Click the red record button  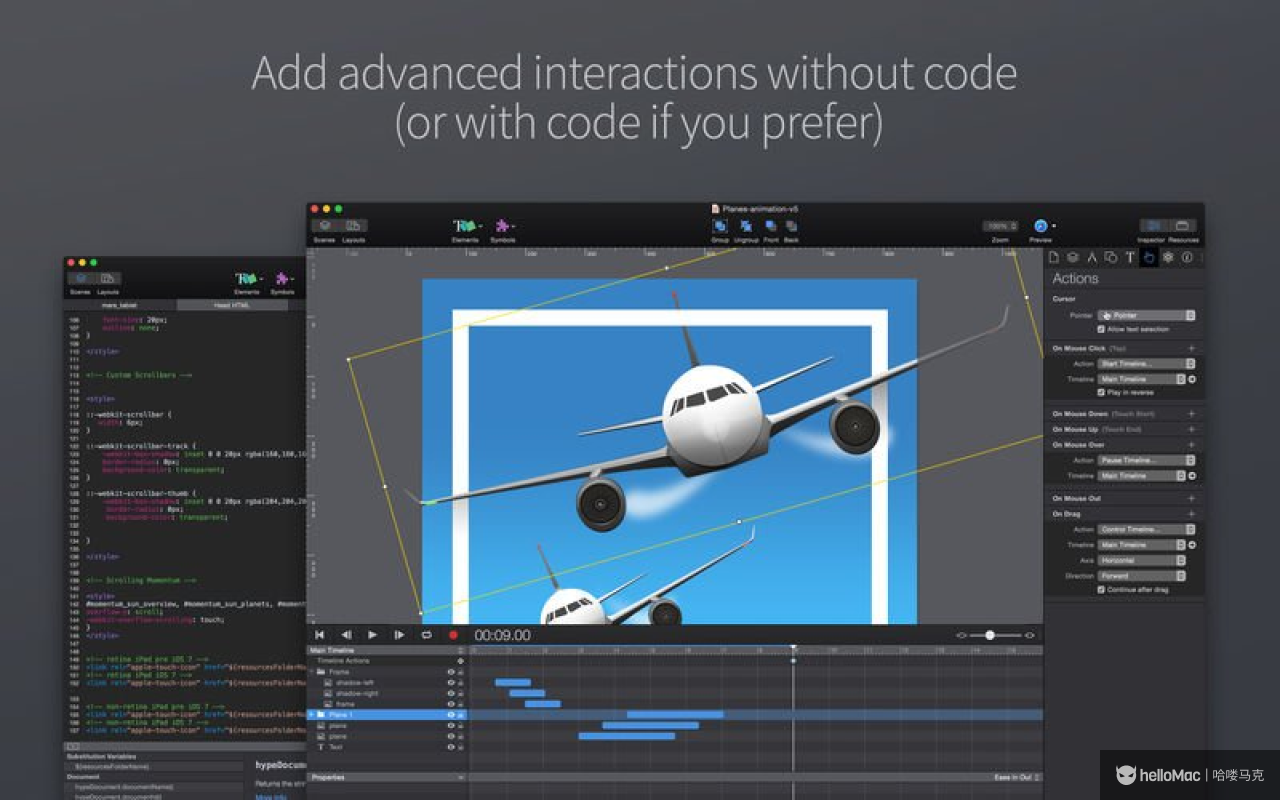point(453,634)
